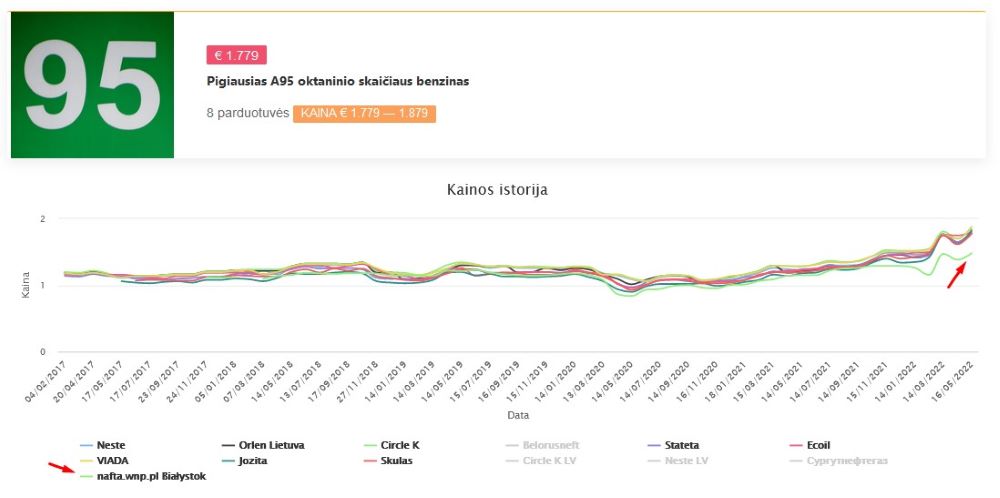The image size is (1000, 498).
Task: Open Pigiausias A95 oktaninio skaičiaus benzinas title
Action: (x=338, y=82)
